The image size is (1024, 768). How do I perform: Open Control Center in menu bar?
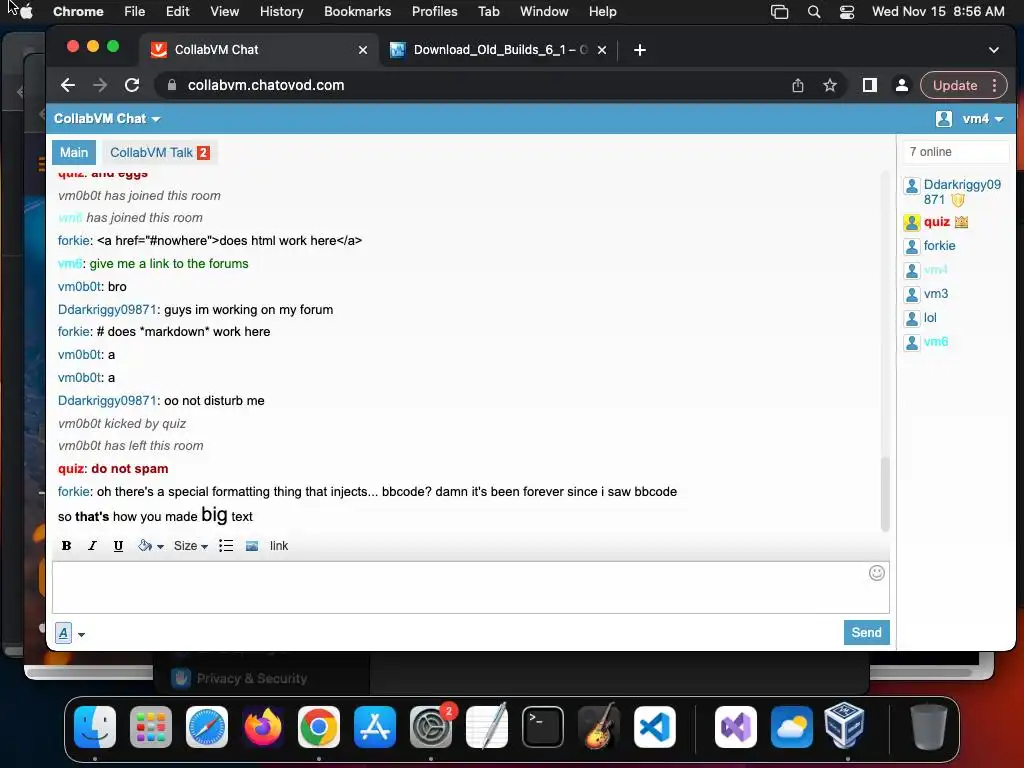point(847,12)
